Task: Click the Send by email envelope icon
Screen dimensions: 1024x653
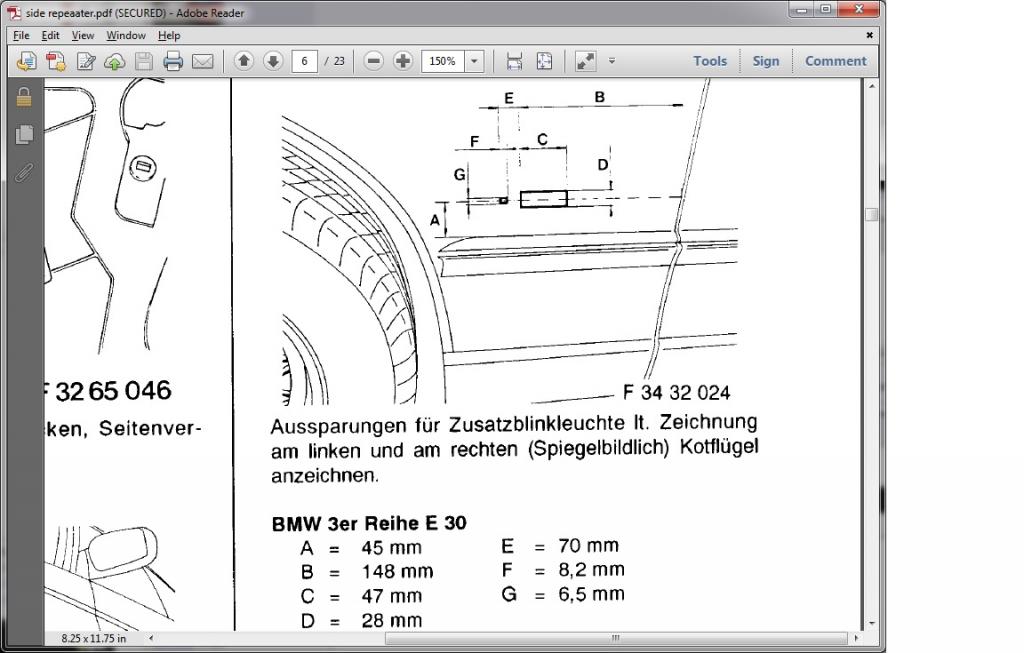Action: [203, 61]
